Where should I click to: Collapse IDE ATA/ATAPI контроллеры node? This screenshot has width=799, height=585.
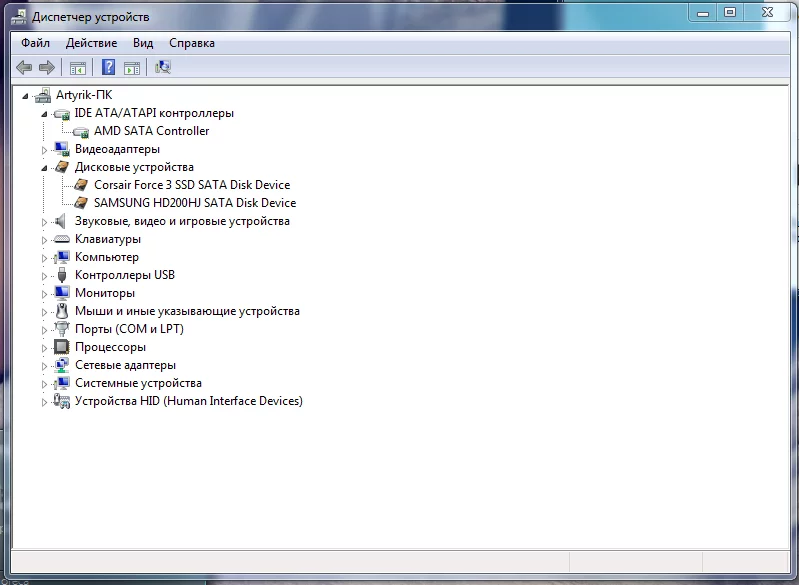[x=44, y=114]
